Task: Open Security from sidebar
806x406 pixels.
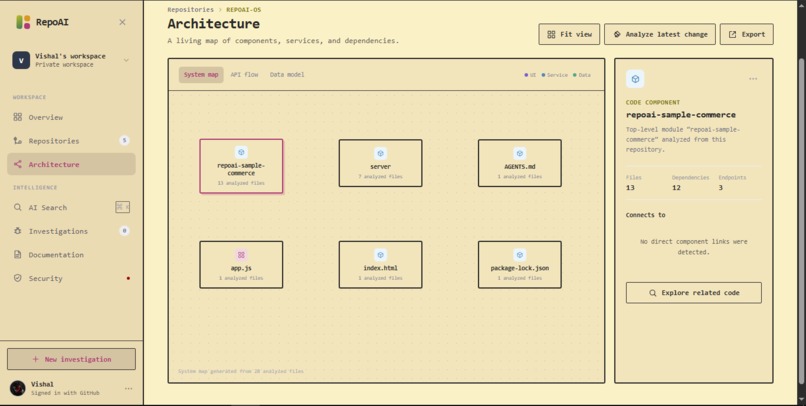Action: pos(71,278)
